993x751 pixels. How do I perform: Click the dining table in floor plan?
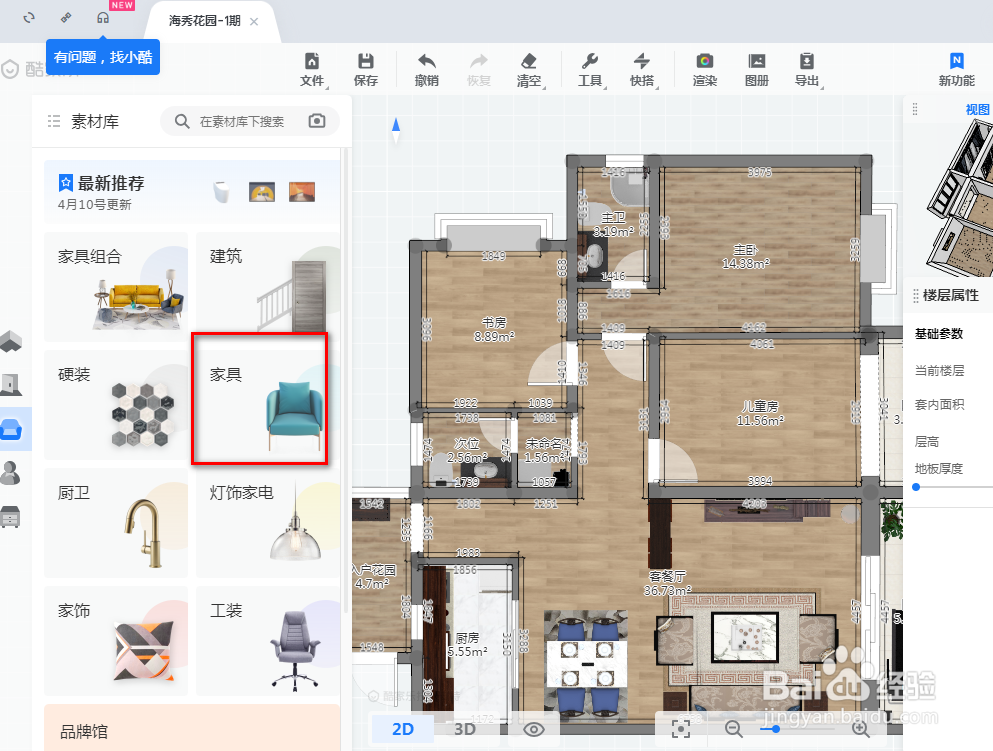pos(586,664)
